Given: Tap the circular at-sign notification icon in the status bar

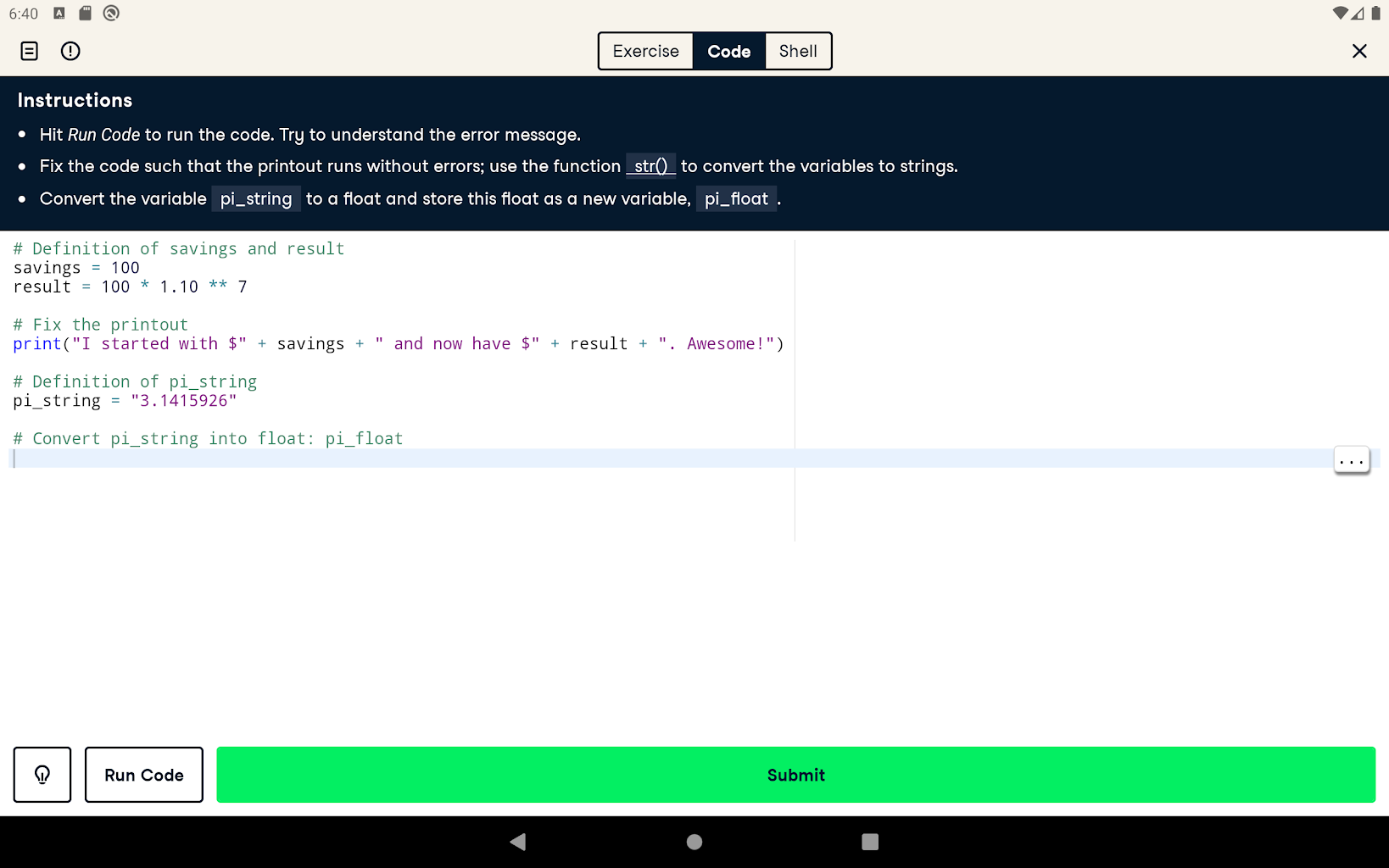Looking at the screenshot, I should 111,13.
